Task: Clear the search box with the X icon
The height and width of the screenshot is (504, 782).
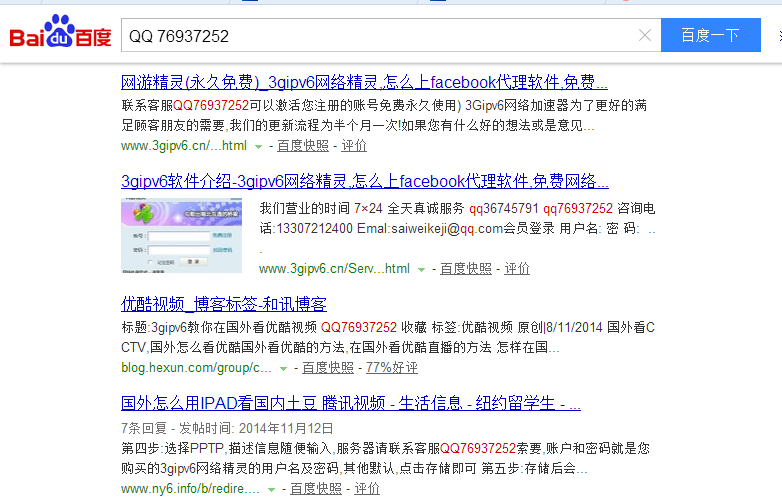Action: pos(645,35)
